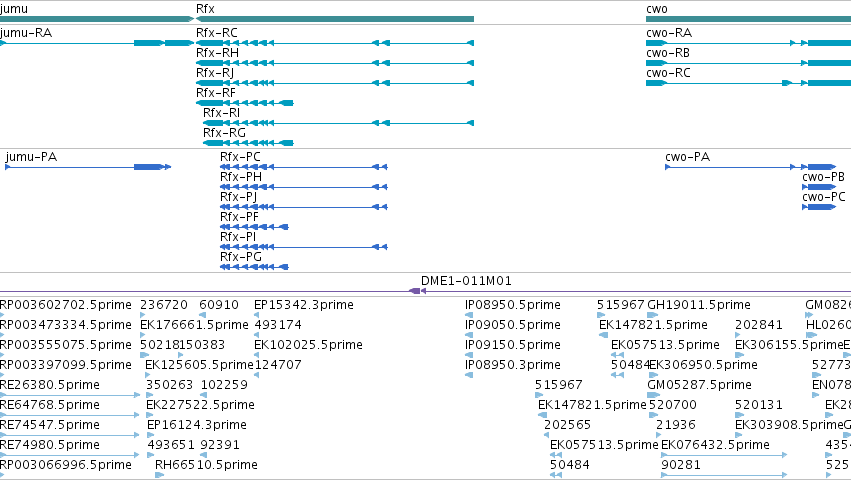This screenshot has height=480, width=851.
Task: Open the 350263 feature label
Action: pos(169,385)
